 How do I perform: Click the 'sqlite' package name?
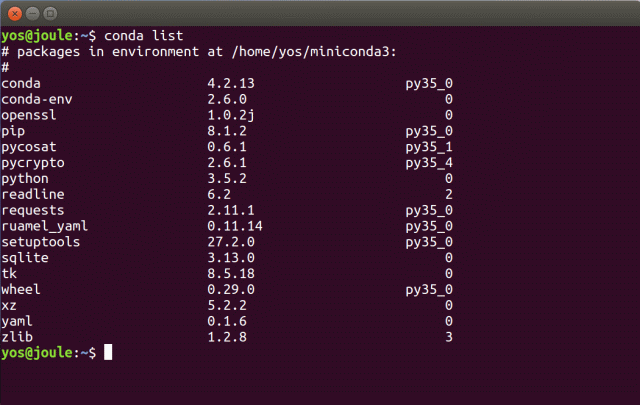tap(26, 258)
